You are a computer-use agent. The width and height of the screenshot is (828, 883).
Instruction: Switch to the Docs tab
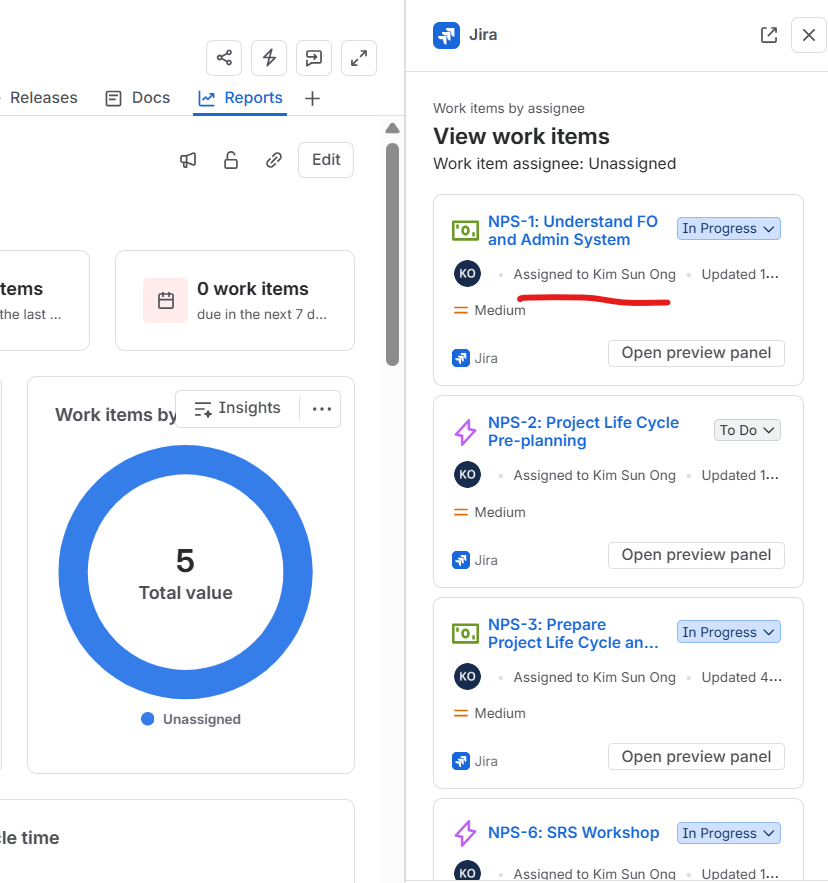[x=138, y=98]
